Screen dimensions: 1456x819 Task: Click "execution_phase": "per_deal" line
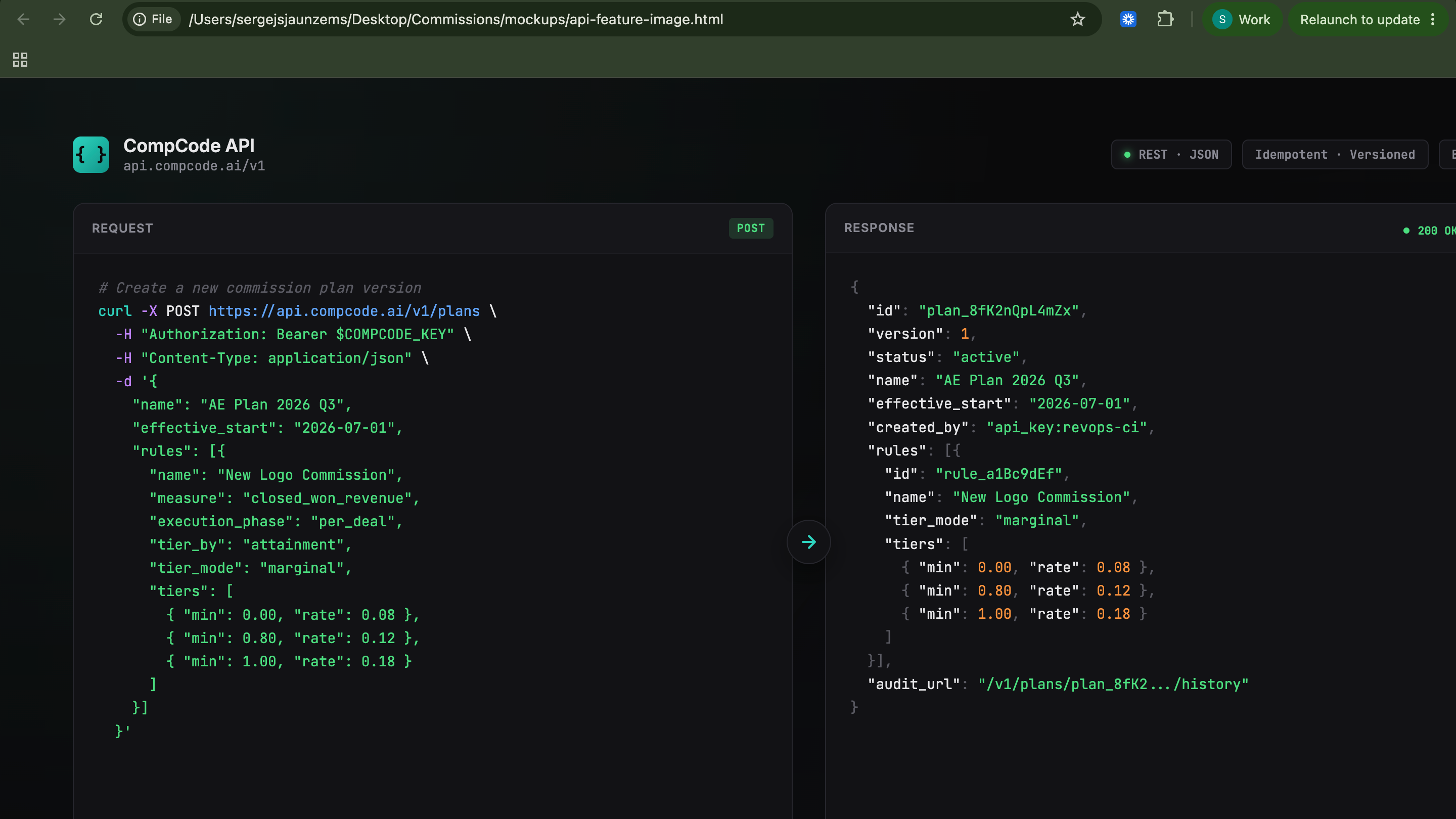[x=276, y=521]
